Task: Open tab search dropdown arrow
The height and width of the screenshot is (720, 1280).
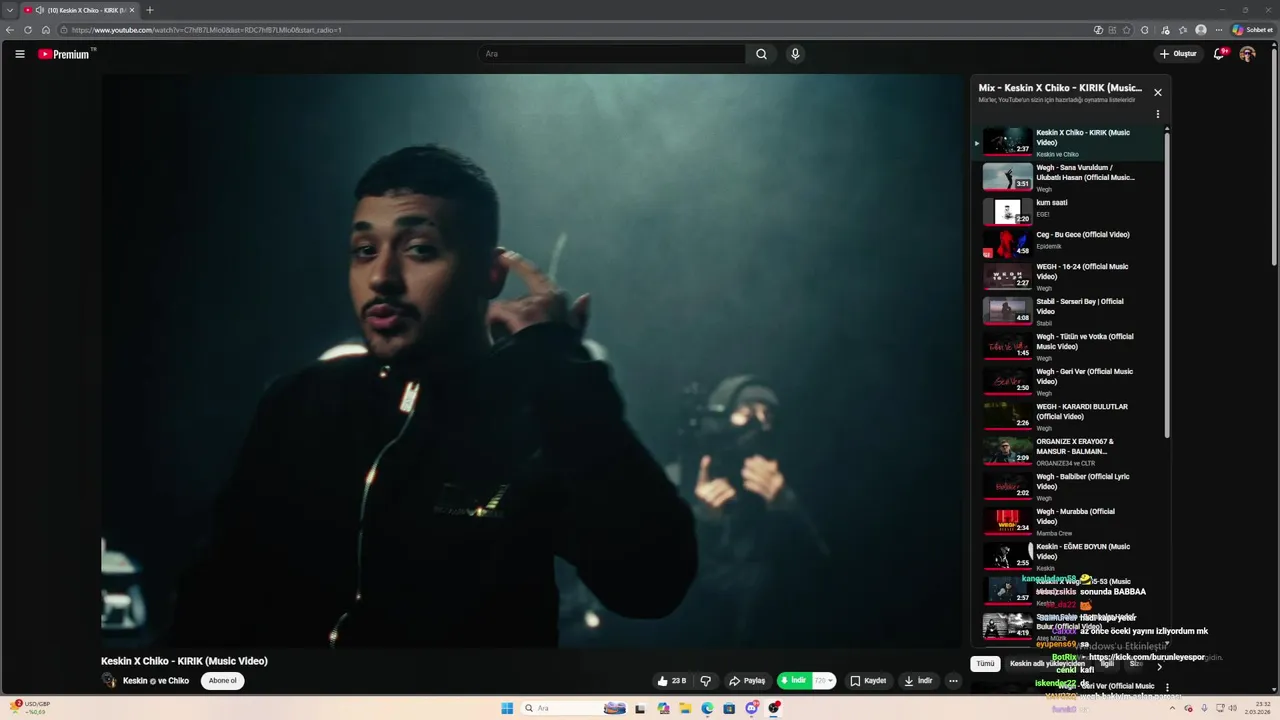Action: [10, 10]
